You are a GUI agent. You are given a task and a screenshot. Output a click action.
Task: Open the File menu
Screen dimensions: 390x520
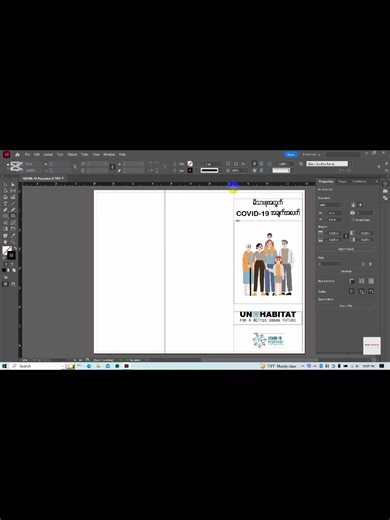tap(27, 155)
